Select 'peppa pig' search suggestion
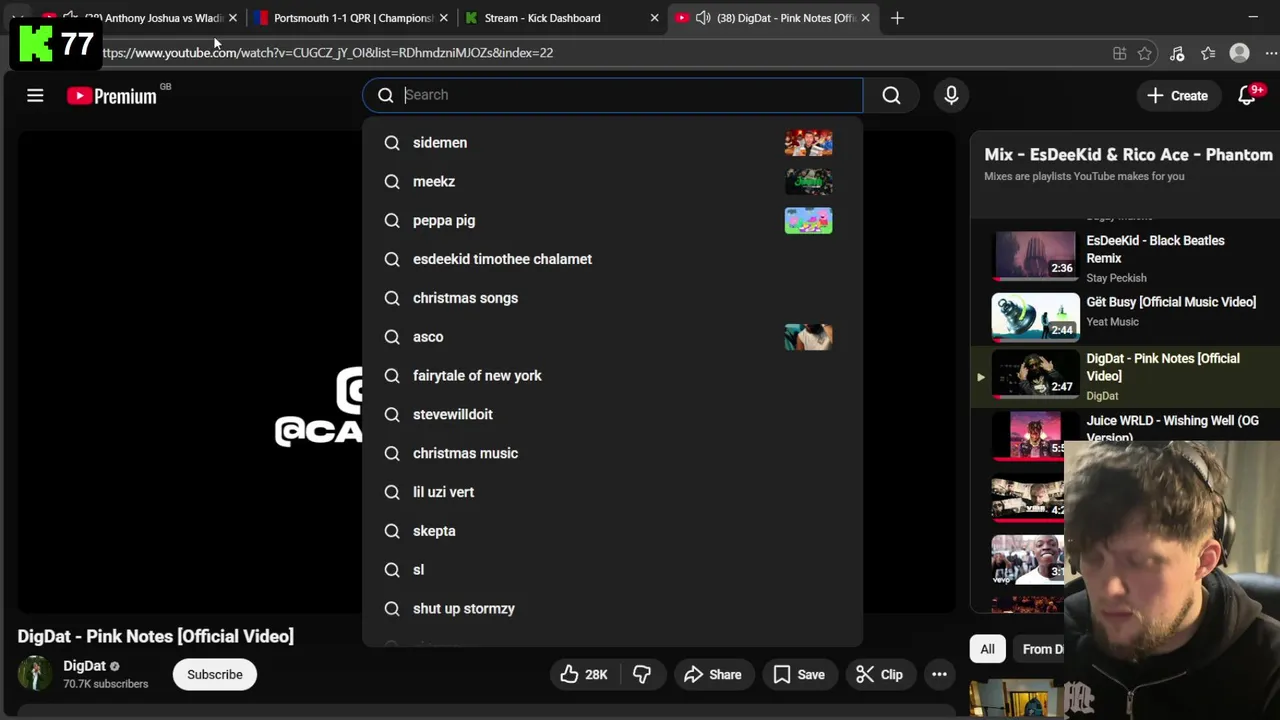The width and height of the screenshot is (1280, 720). [x=612, y=220]
